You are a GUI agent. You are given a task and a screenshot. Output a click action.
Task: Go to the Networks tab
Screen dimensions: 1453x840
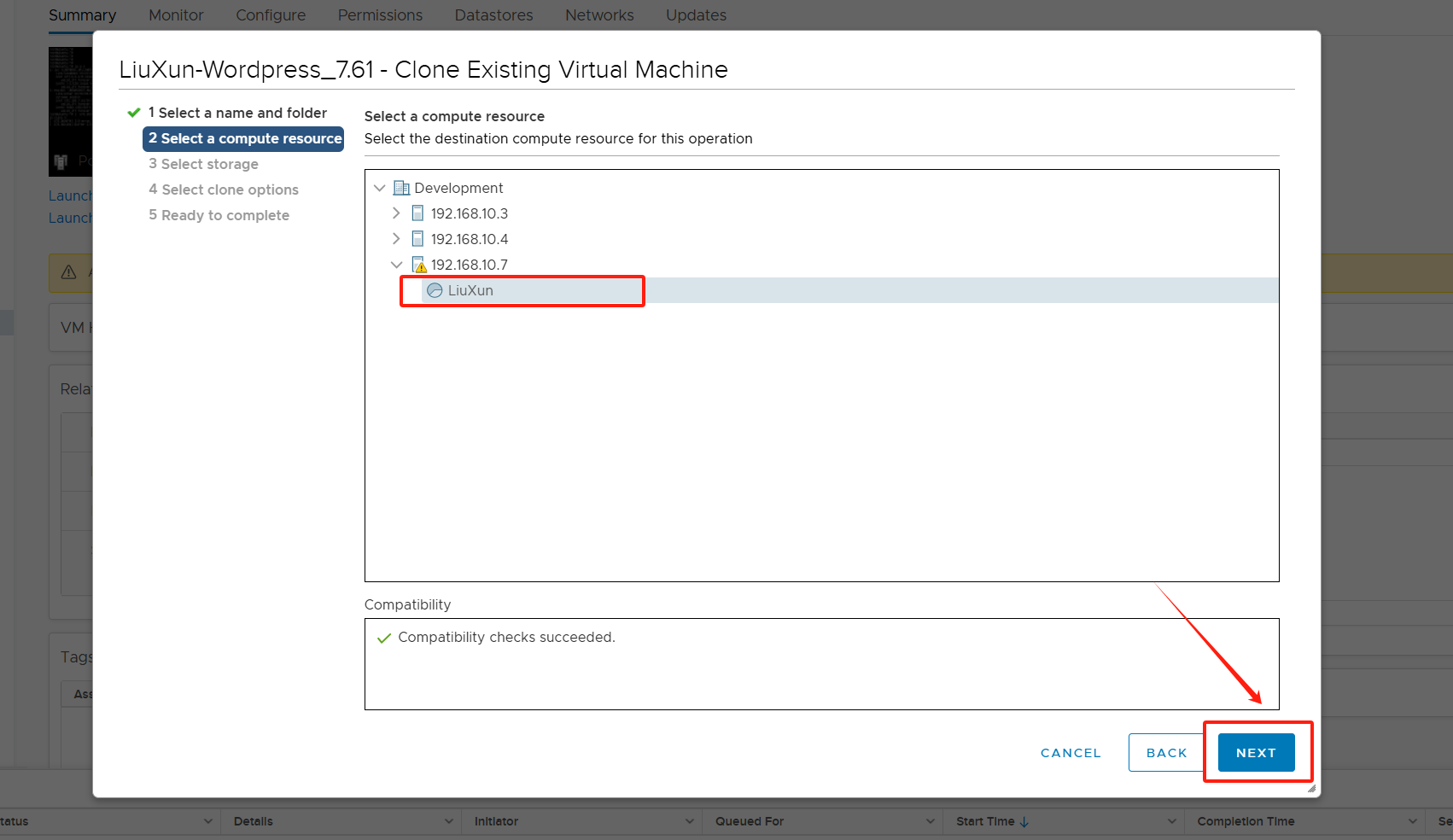coord(599,15)
